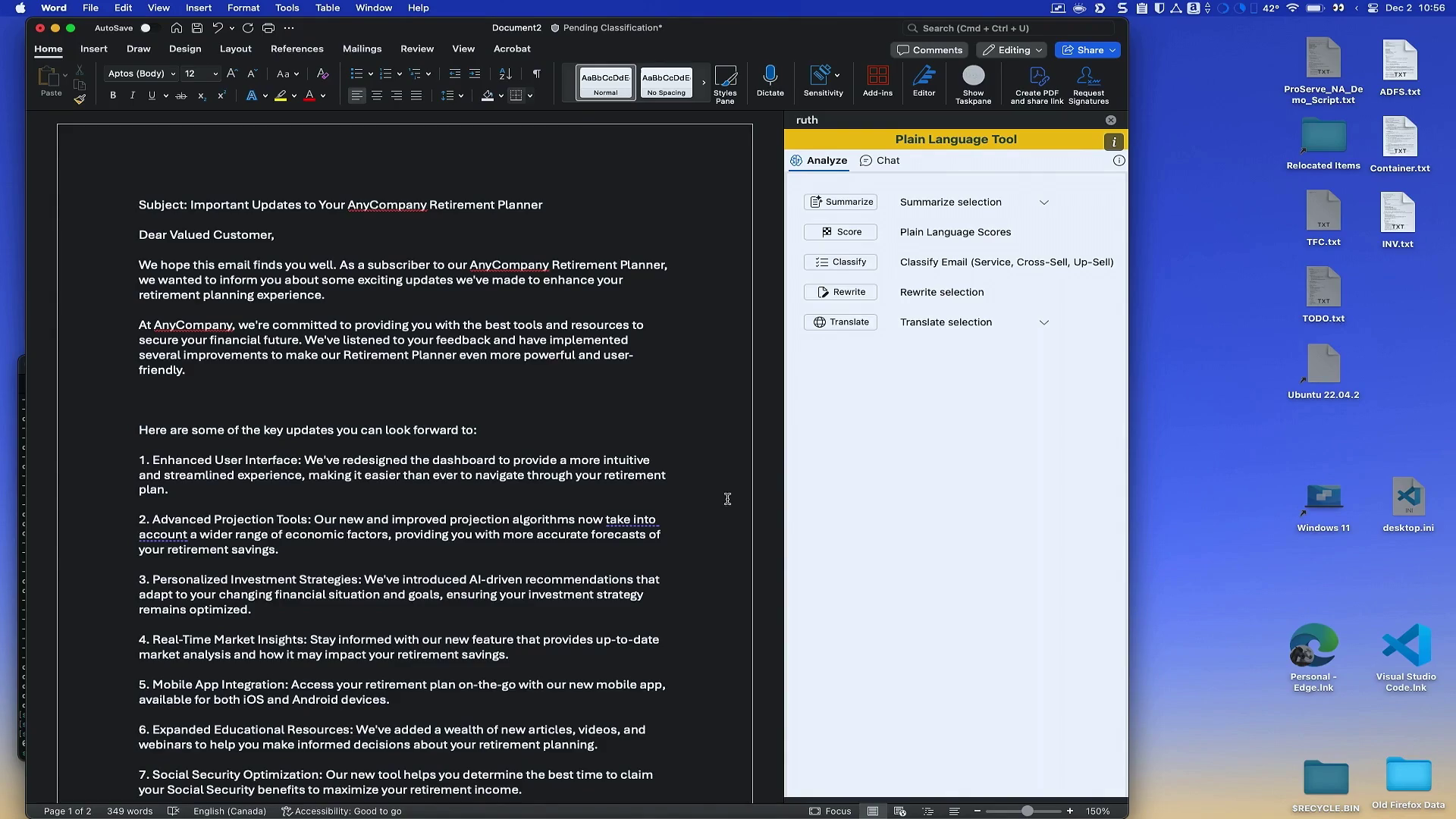Click the Classify button
This screenshot has height=819, width=1456.
pyautogui.click(x=840, y=262)
